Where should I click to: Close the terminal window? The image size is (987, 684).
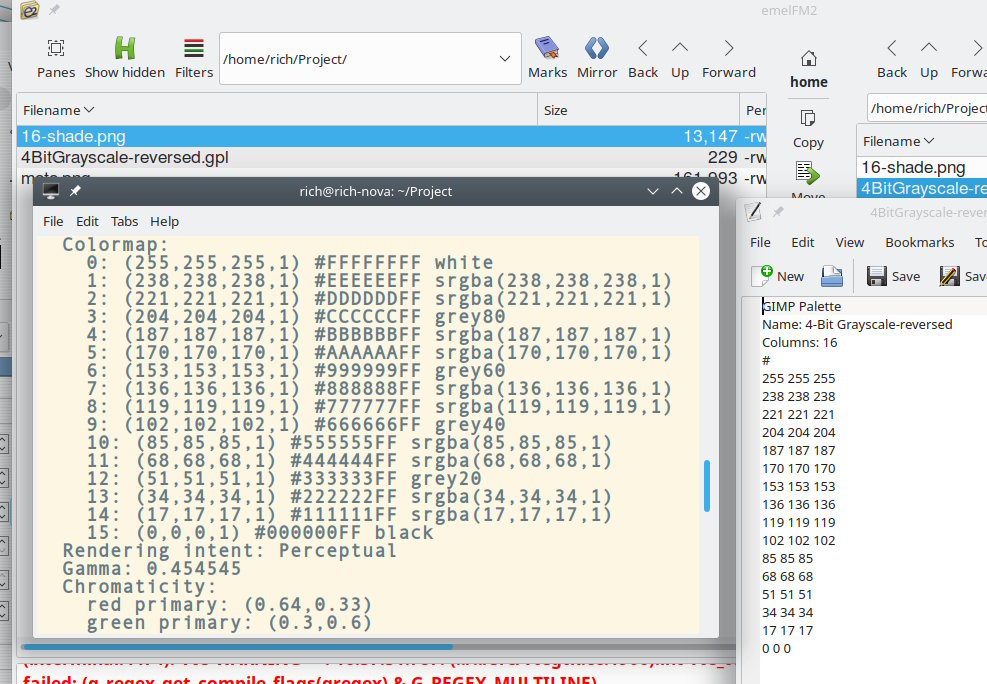click(701, 191)
